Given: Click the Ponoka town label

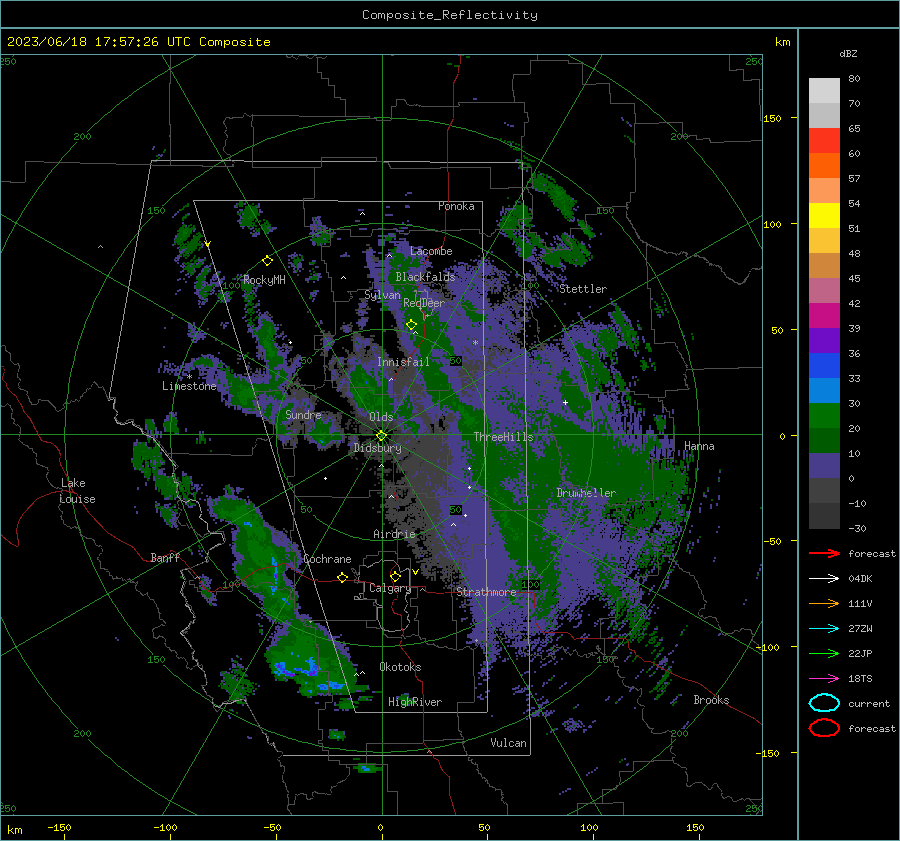Looking at the screenshot, I should (x=456, y=206).
